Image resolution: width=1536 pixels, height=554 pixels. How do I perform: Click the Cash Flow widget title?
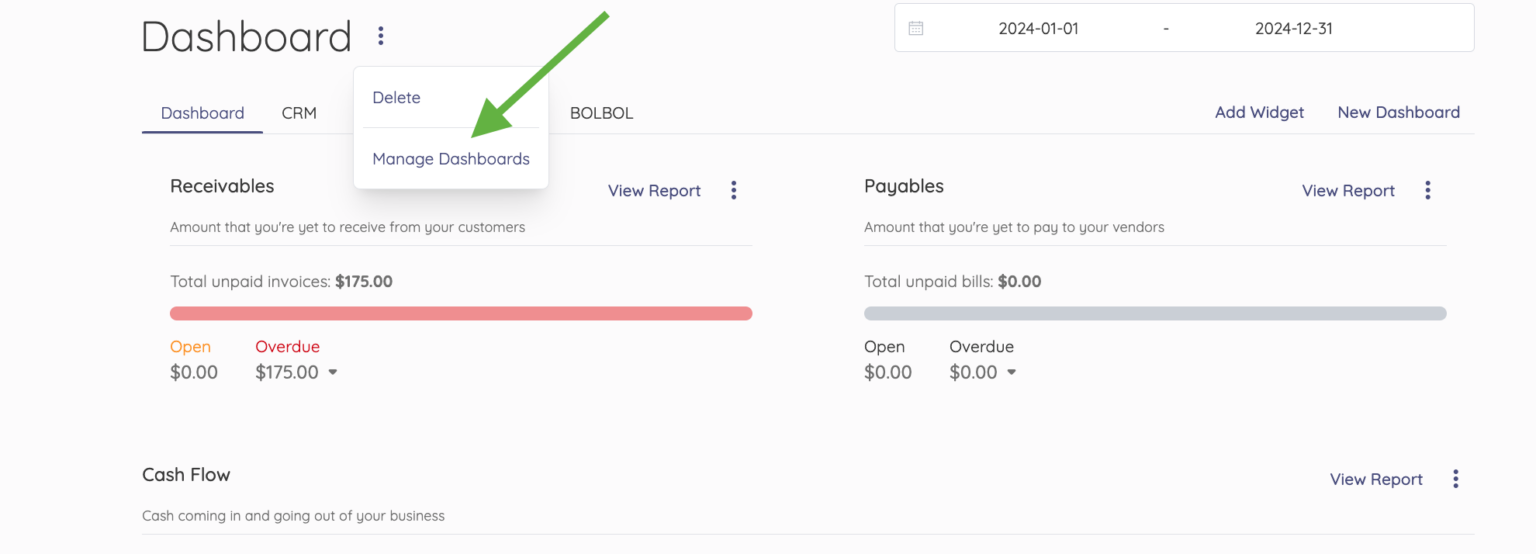pyautogui.click(x=186, y=474)
